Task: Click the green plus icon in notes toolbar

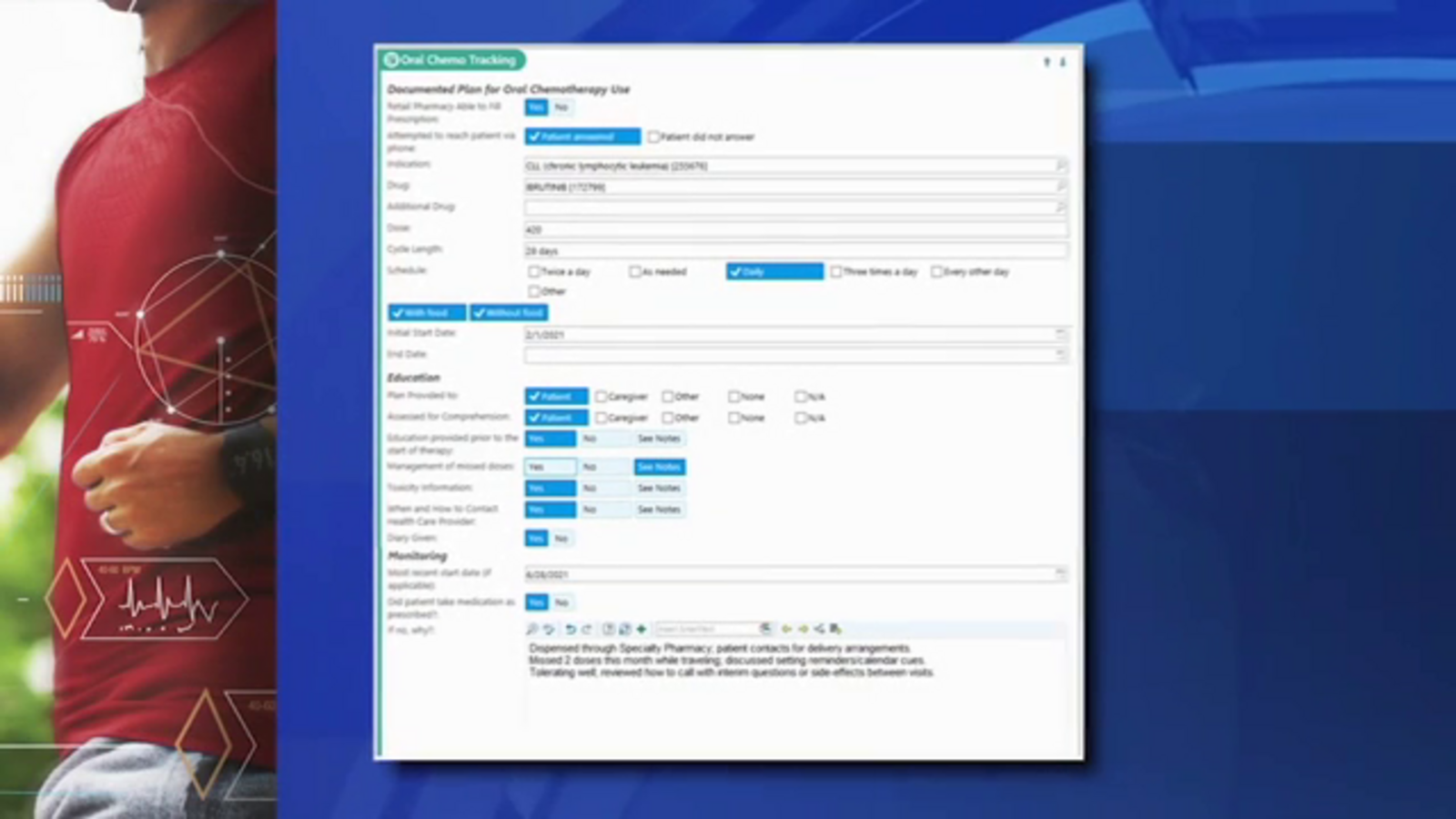Action: point(642,629)
